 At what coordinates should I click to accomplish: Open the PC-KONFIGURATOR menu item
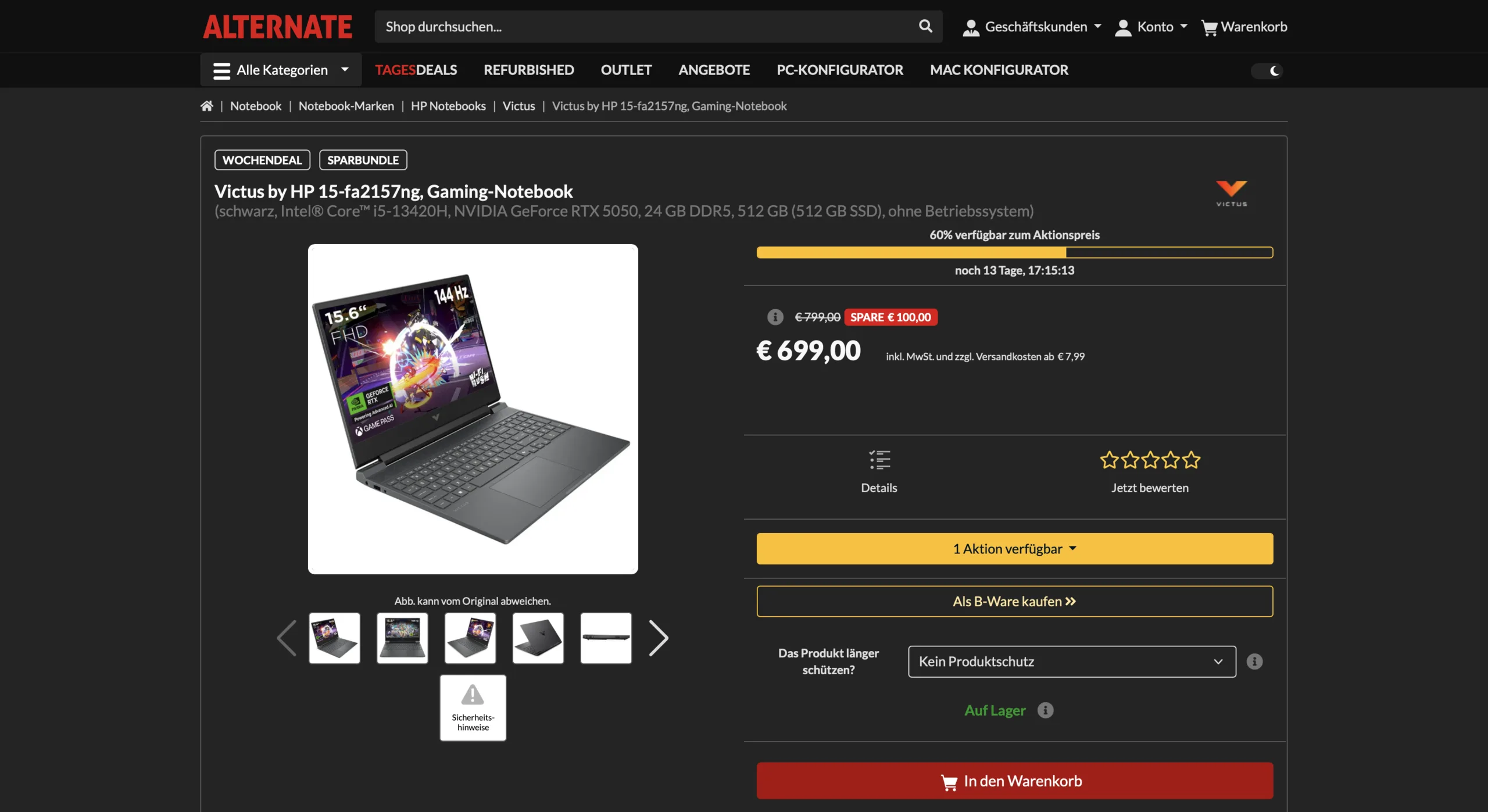839,70
